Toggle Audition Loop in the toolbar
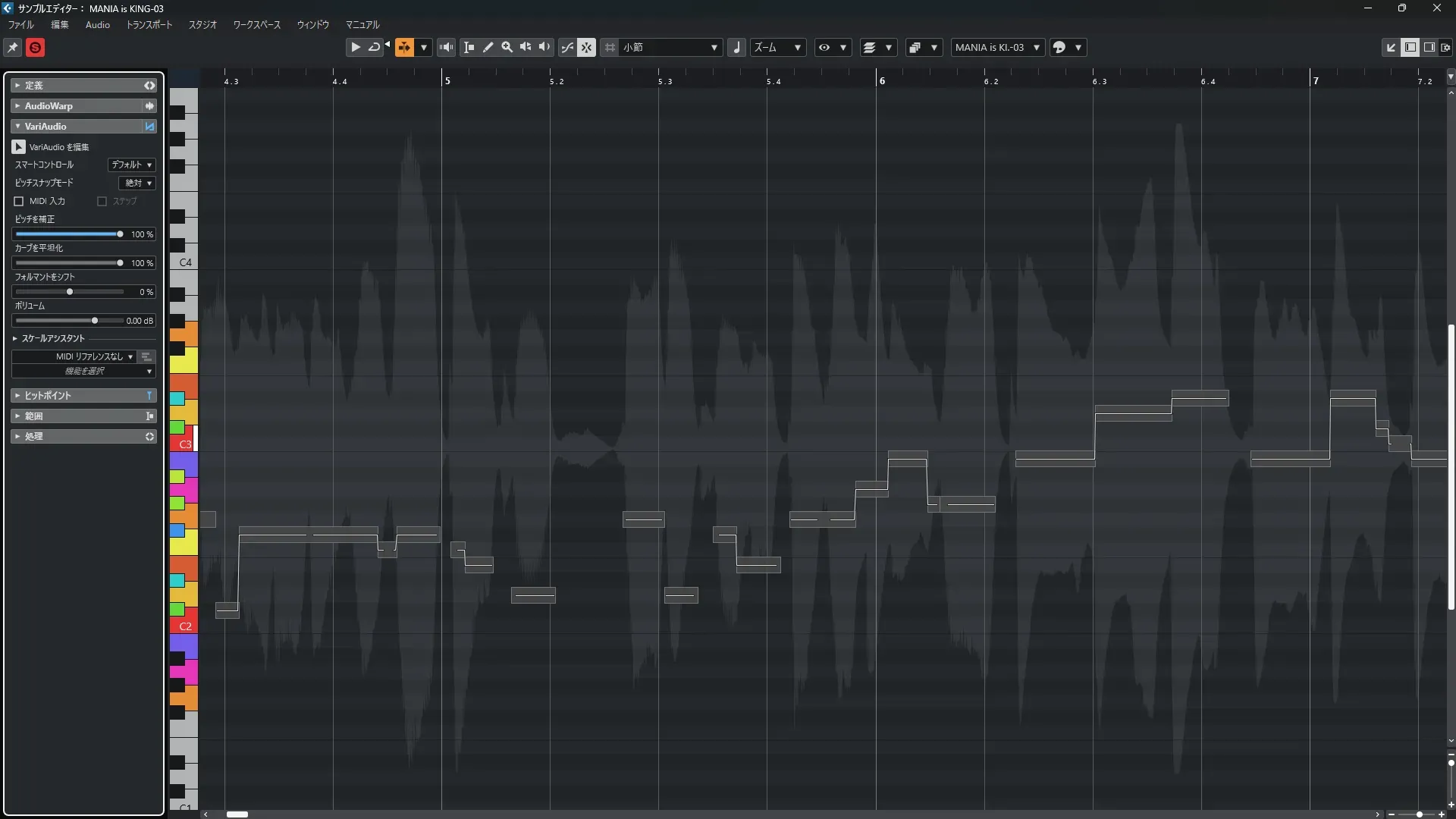 [x=374, y=47]
